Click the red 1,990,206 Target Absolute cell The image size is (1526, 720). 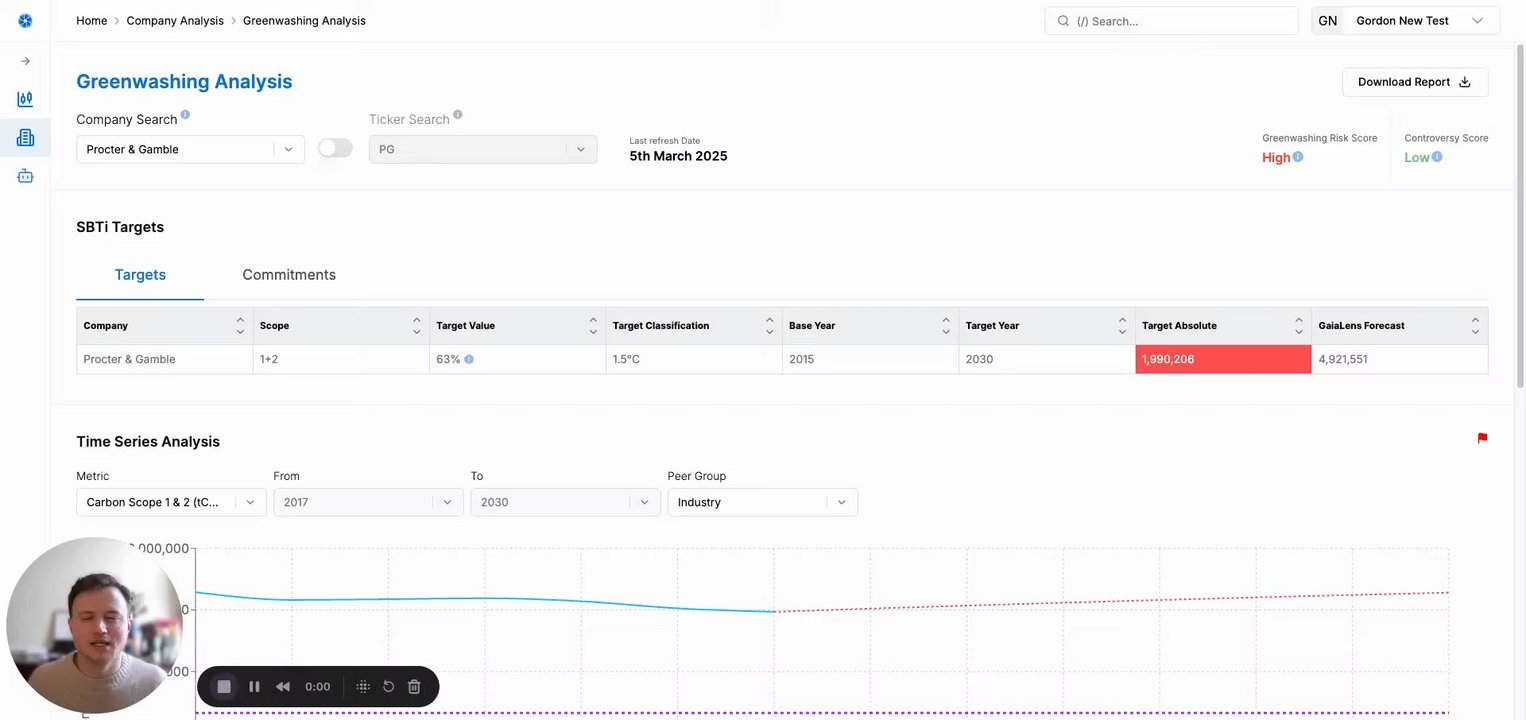pos(1223,359)
